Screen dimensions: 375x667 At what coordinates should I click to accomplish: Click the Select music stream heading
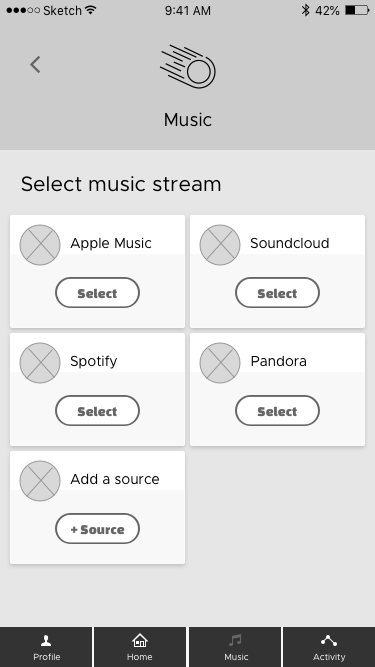(x=121, y=184)
